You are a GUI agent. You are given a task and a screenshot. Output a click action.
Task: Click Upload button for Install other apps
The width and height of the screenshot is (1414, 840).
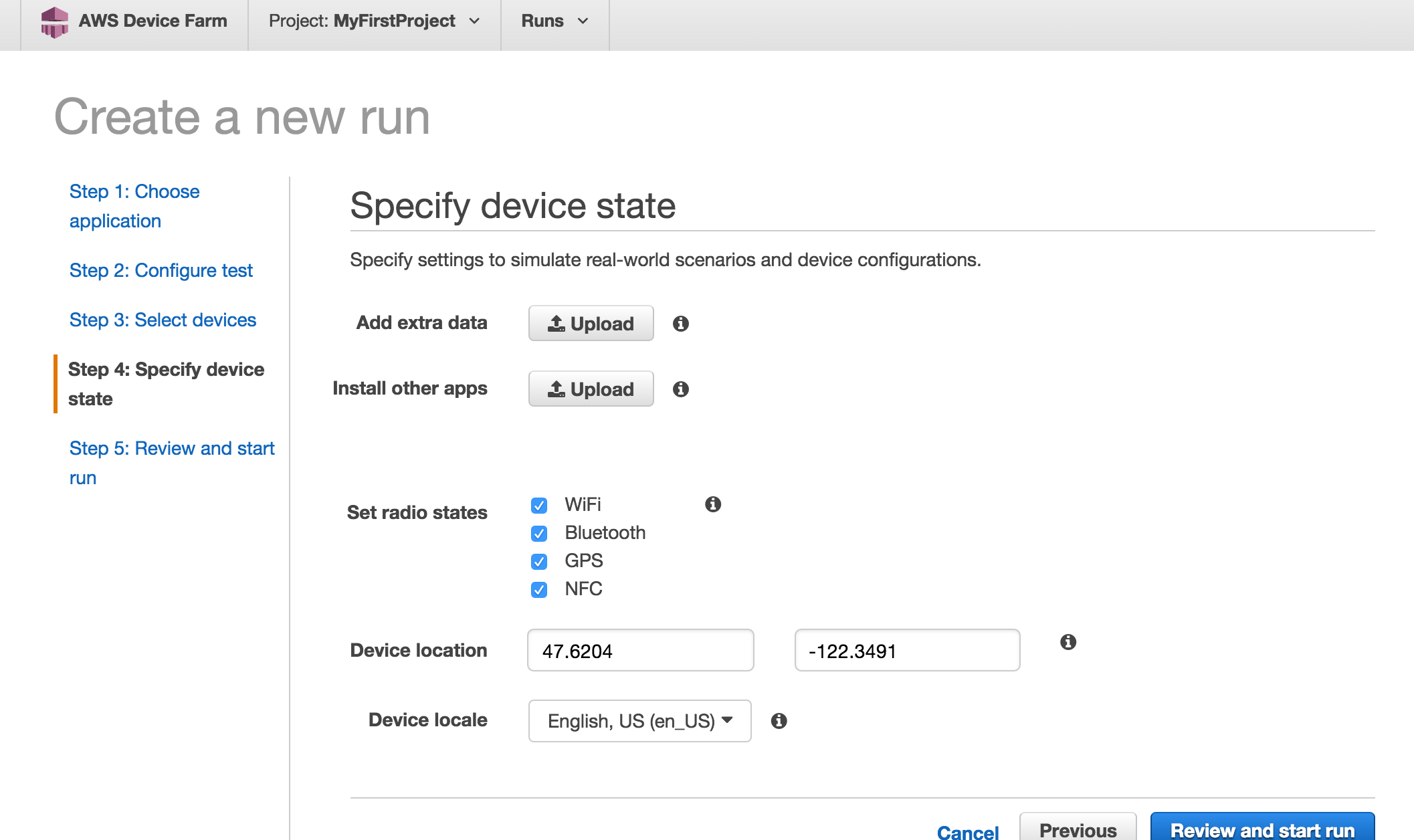(x=591, y=389)
